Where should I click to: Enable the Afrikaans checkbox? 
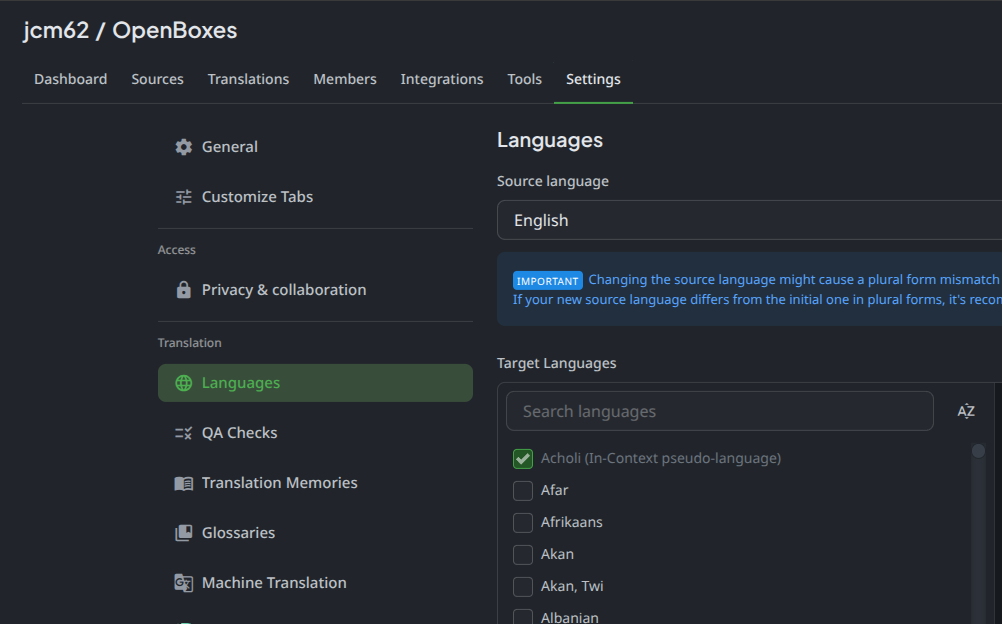pyautogui.click(x=522, y=522)
